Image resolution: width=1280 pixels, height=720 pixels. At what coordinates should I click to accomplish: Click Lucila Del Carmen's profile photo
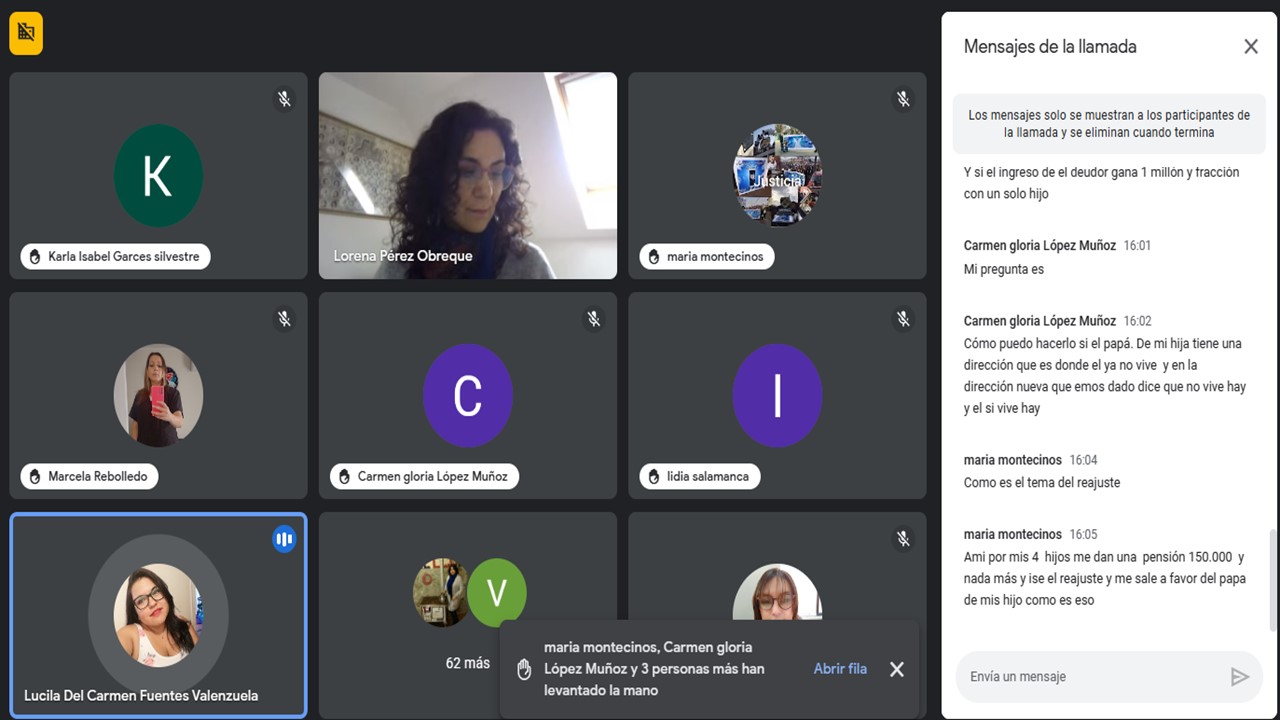click(x=158, y=614)
